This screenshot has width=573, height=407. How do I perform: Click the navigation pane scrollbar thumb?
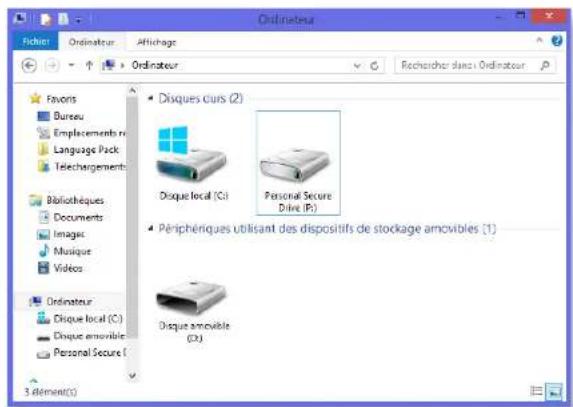(132, 217)
